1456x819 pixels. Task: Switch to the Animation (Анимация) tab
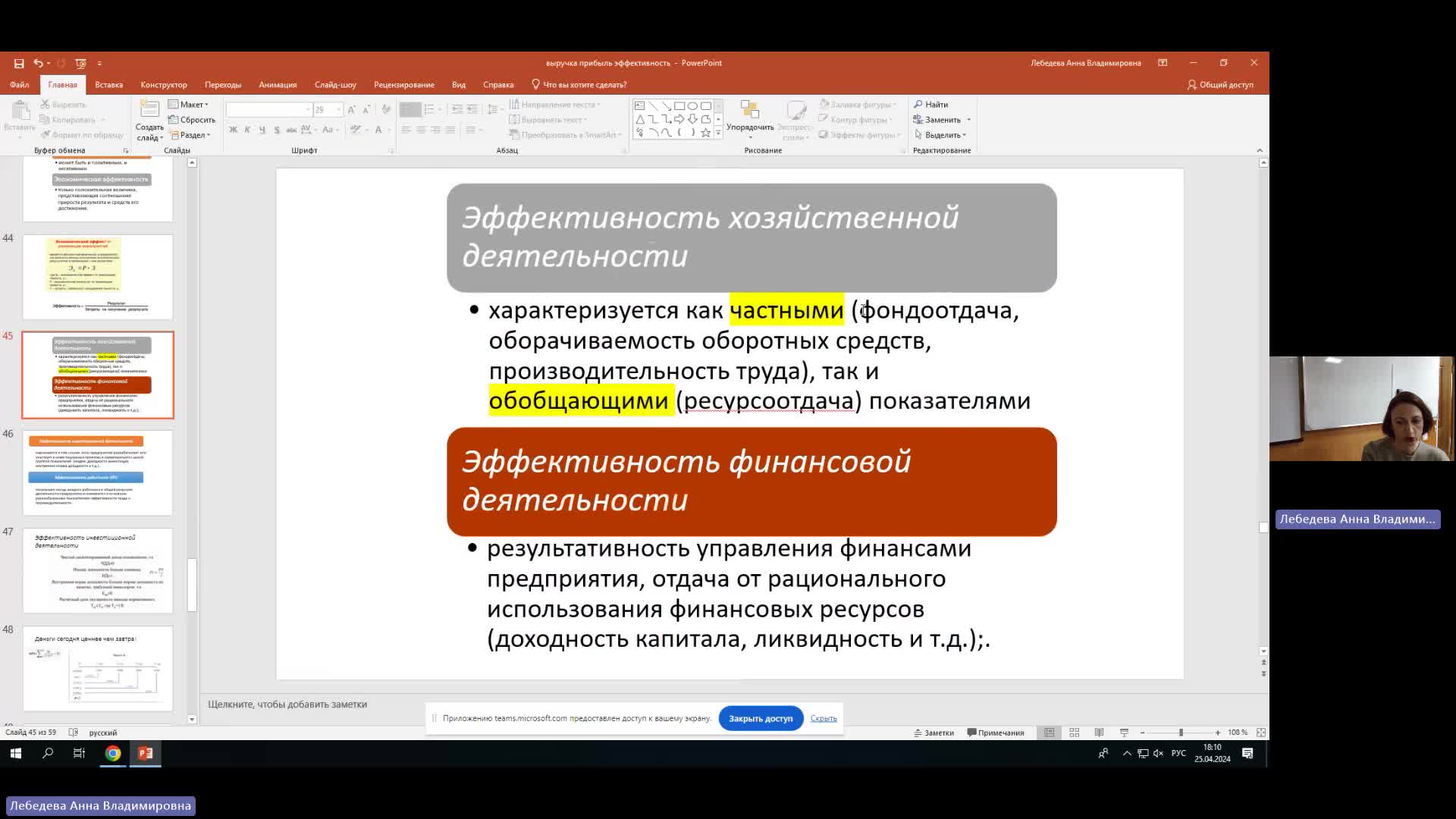pyautogui.click(x=278, y=85)
